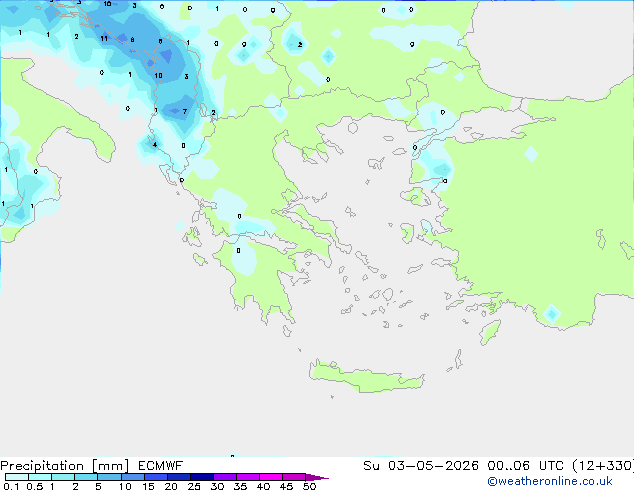The image size is (634, 490).
Task: Click the precipitation value '7' on the map
Action: [185, 112]
